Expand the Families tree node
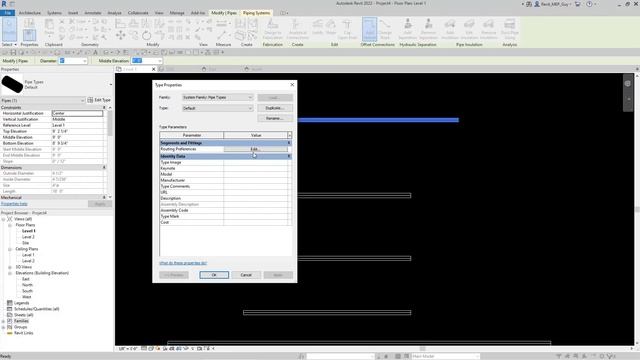Image resolution: width=640 pixels, height=360 pixels. pos(4,321)
